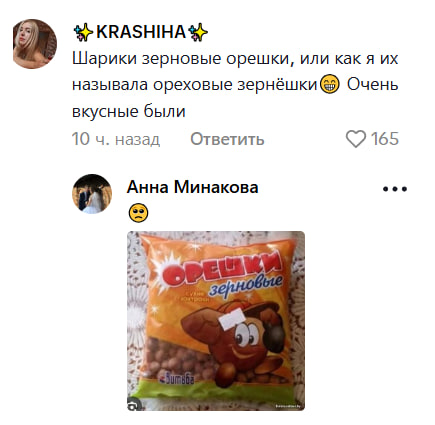The image size is (435, 425).
Task: Click the lens search icon on the photo corner
Action: pyautogui.click(x=134, y=404)
